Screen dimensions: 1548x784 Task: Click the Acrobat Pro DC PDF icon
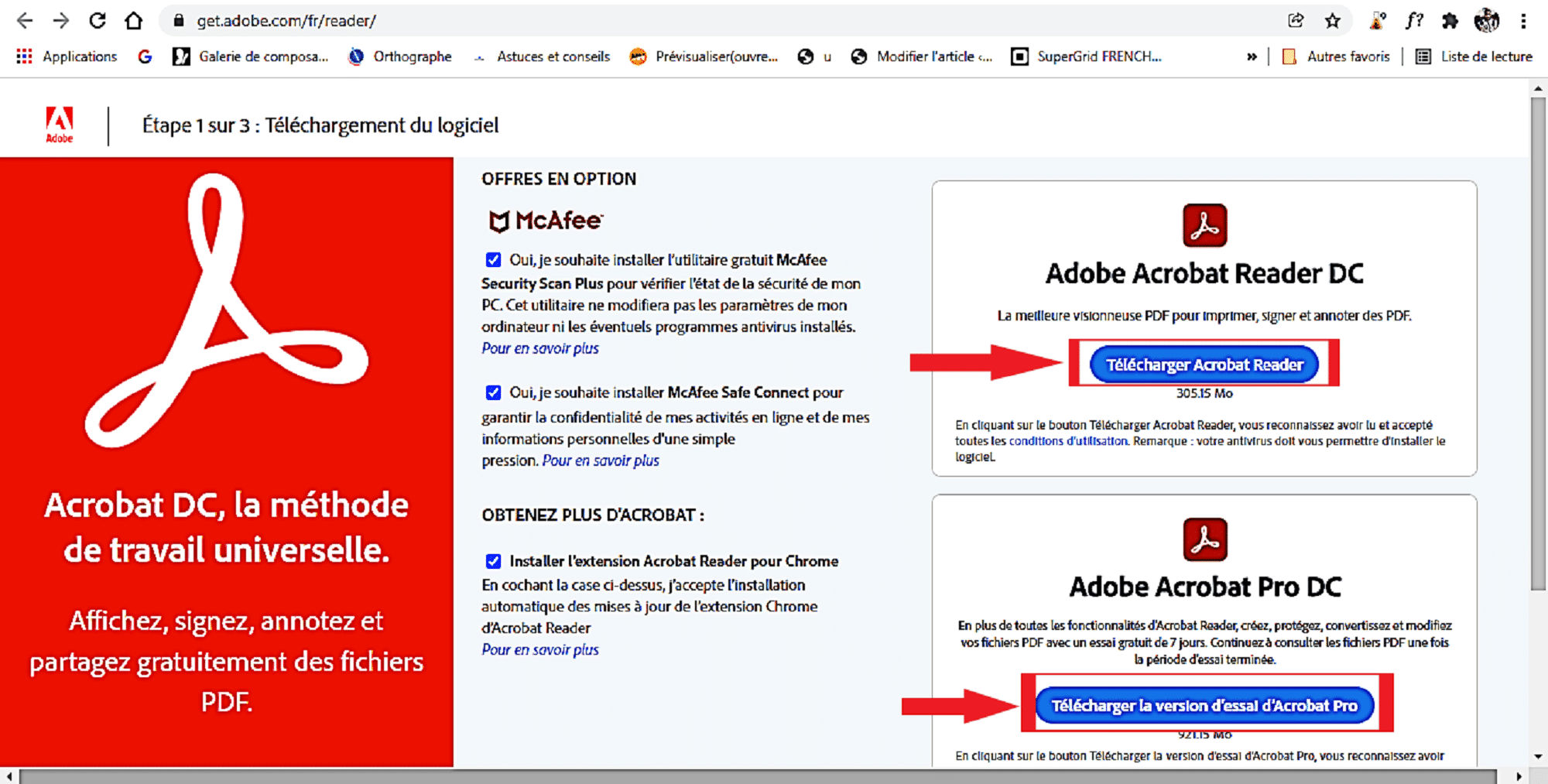(1204, 539)
